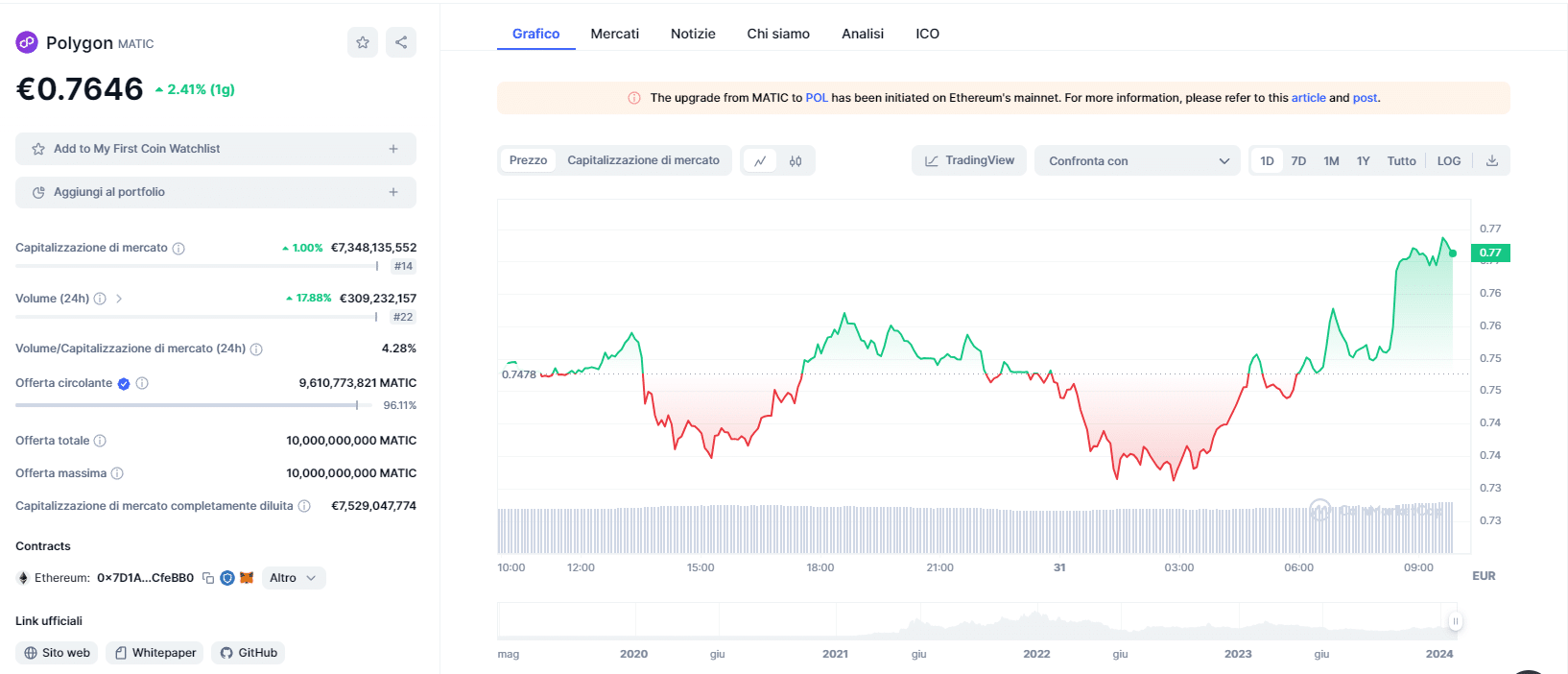This screenshot has width=1568, height=674.
Task: Click Aggiungi al portfolio button
Action: 216,192
